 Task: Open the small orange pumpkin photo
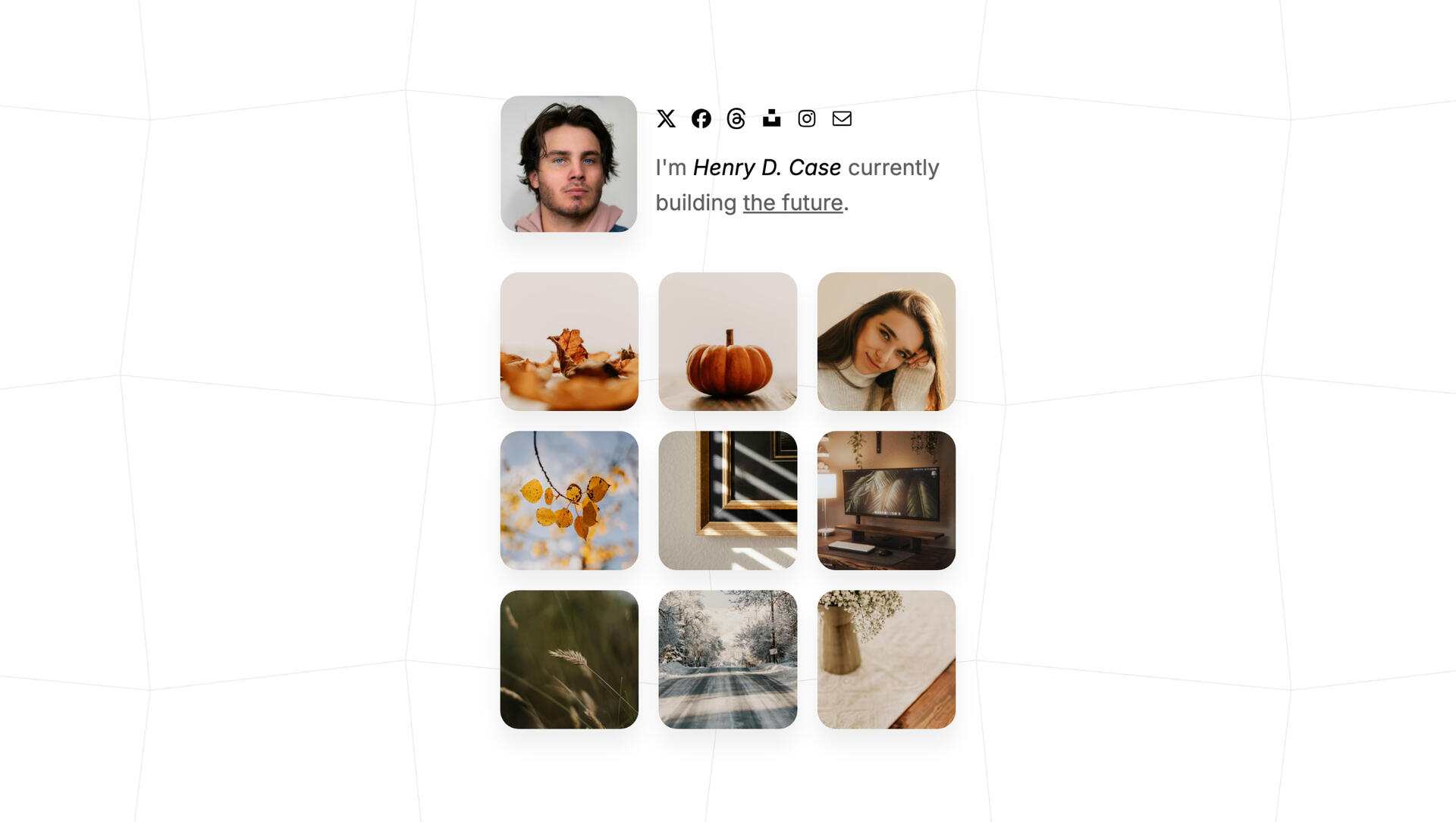[x=728, y=342]
